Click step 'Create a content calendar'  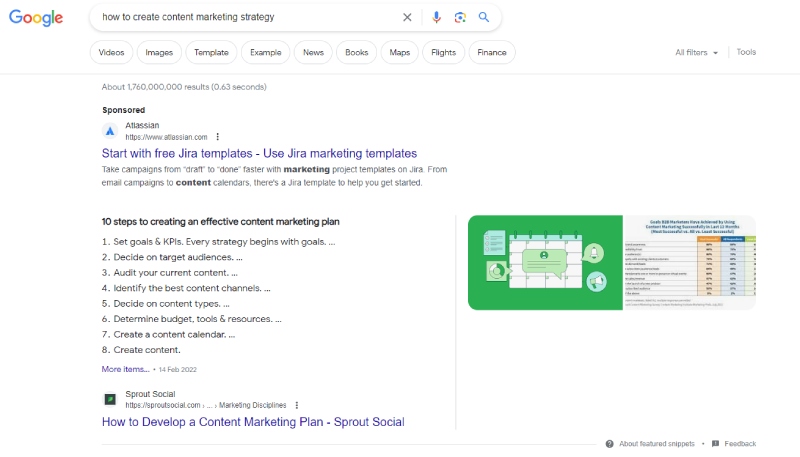tap(174, 335)
